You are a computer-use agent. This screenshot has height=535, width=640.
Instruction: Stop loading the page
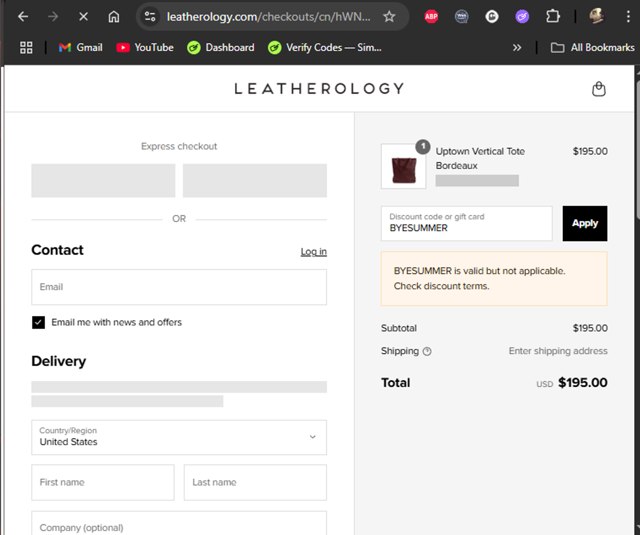click(83, 17)
